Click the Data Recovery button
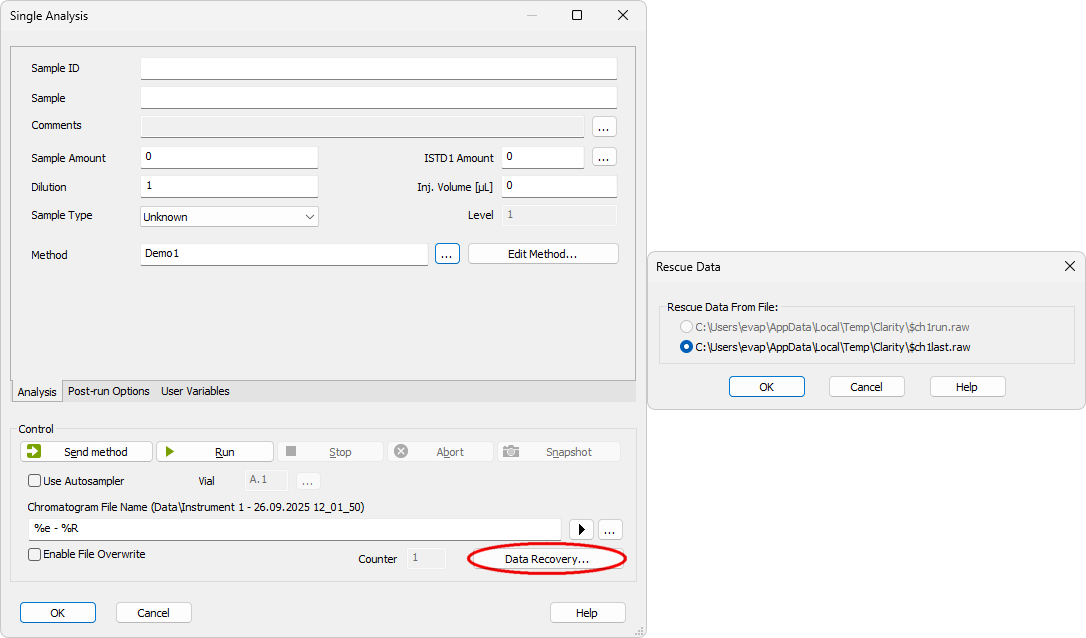 546,559
